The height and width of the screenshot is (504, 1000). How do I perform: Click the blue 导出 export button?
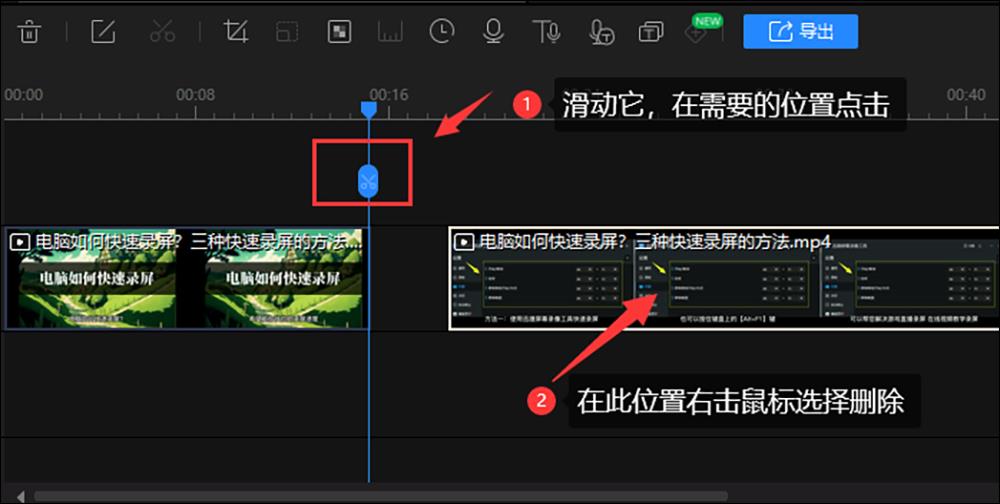coord(800,32)
